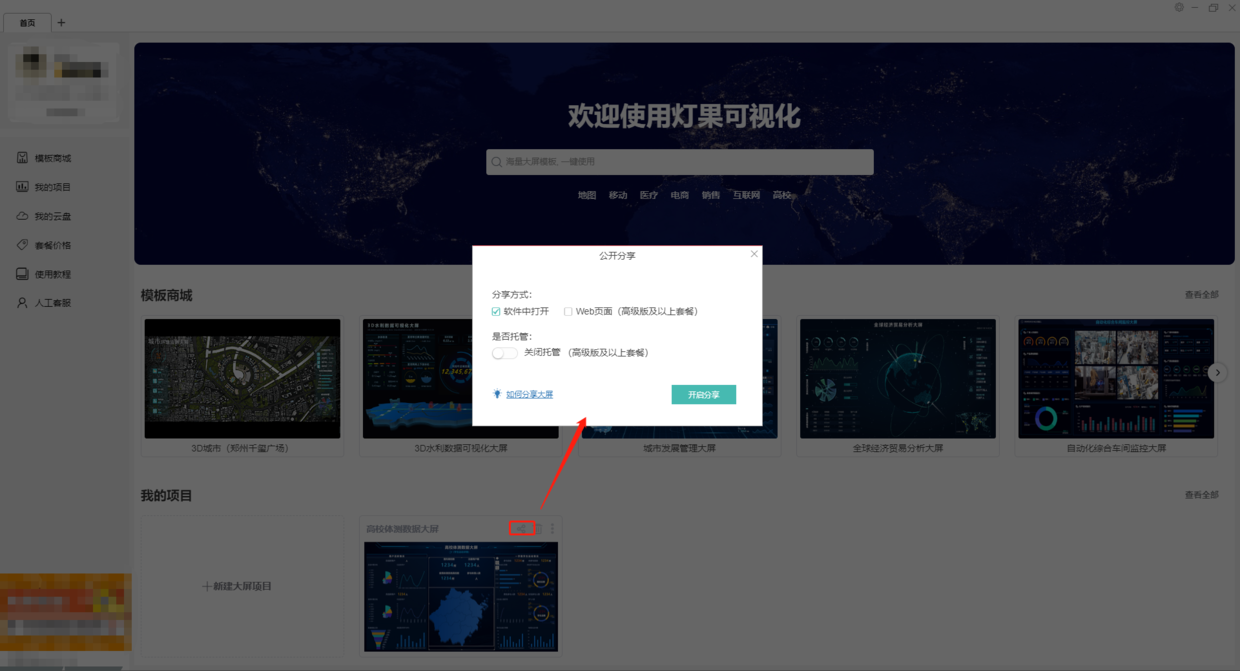Click 新建大屏项目 to create project
Image resolution: width=1240 pixels, height=671 pixels.
pos(237,586)
